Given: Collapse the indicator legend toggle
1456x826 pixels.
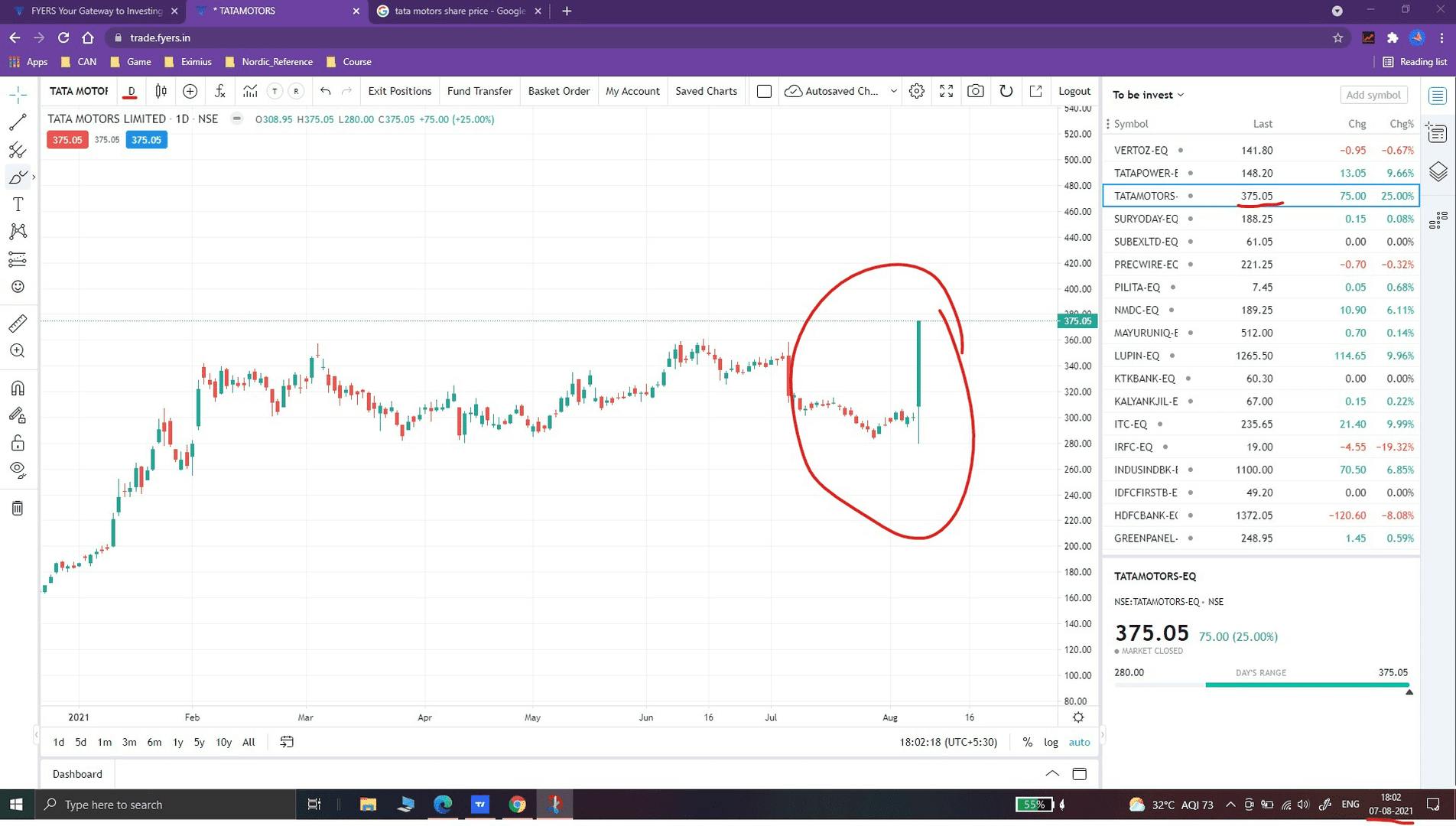Looking at the screenshot, I should pos(237,119).
